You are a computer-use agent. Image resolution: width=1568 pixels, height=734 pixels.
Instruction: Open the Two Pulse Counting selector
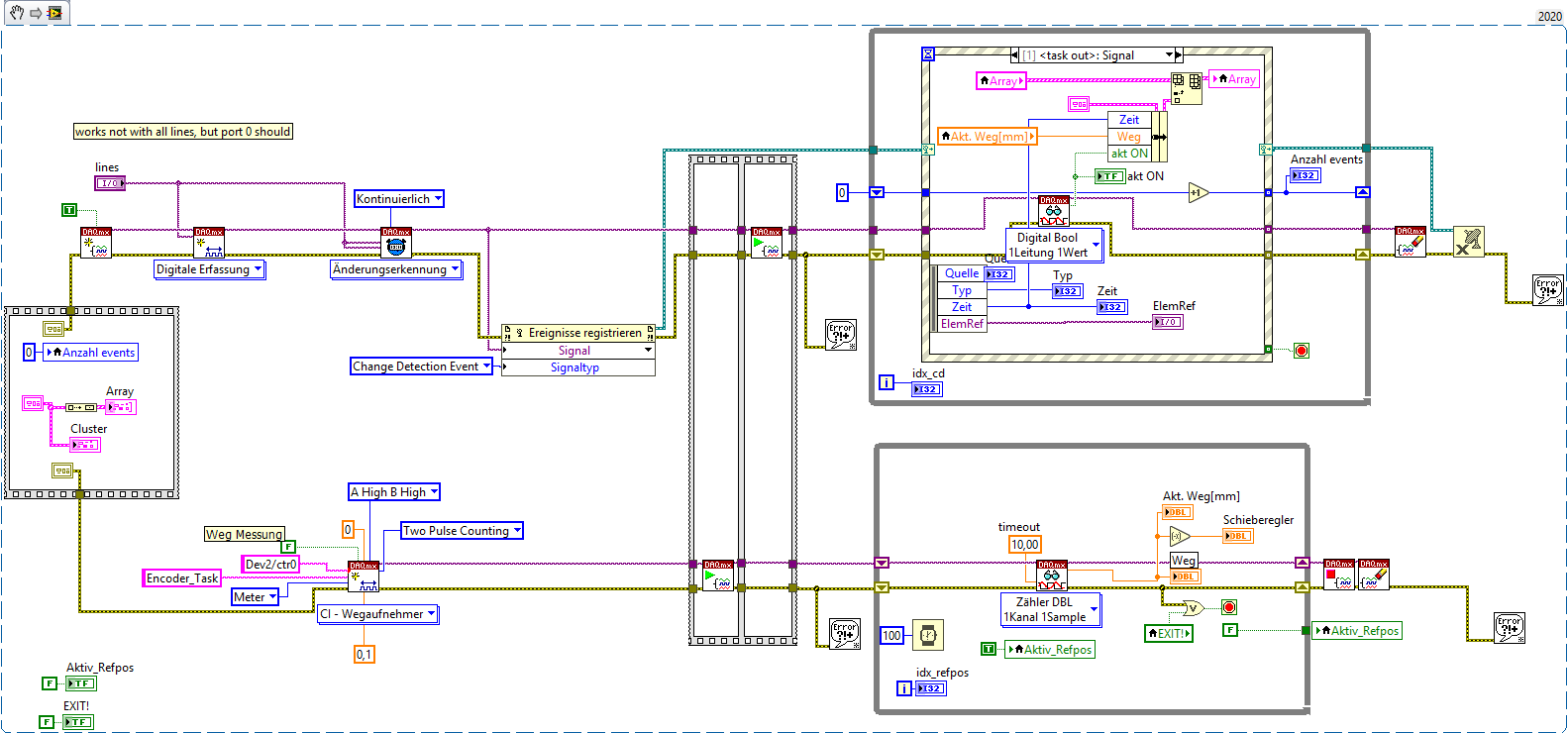pyautogui.click(x=462, y=531)
